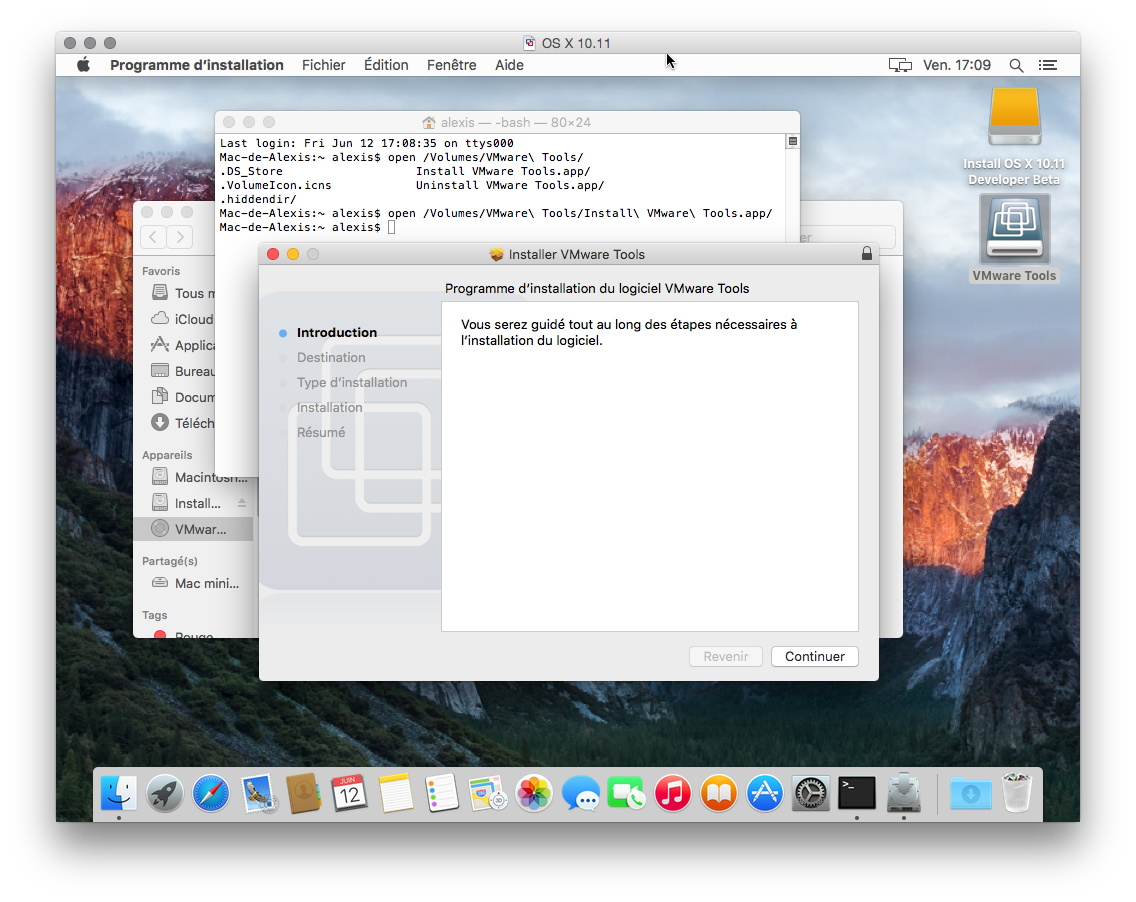The height and width of the screenshot is (902, 1136).
Task: Select Destination step in installer sidebar
Action: click(x=331, y=357)
